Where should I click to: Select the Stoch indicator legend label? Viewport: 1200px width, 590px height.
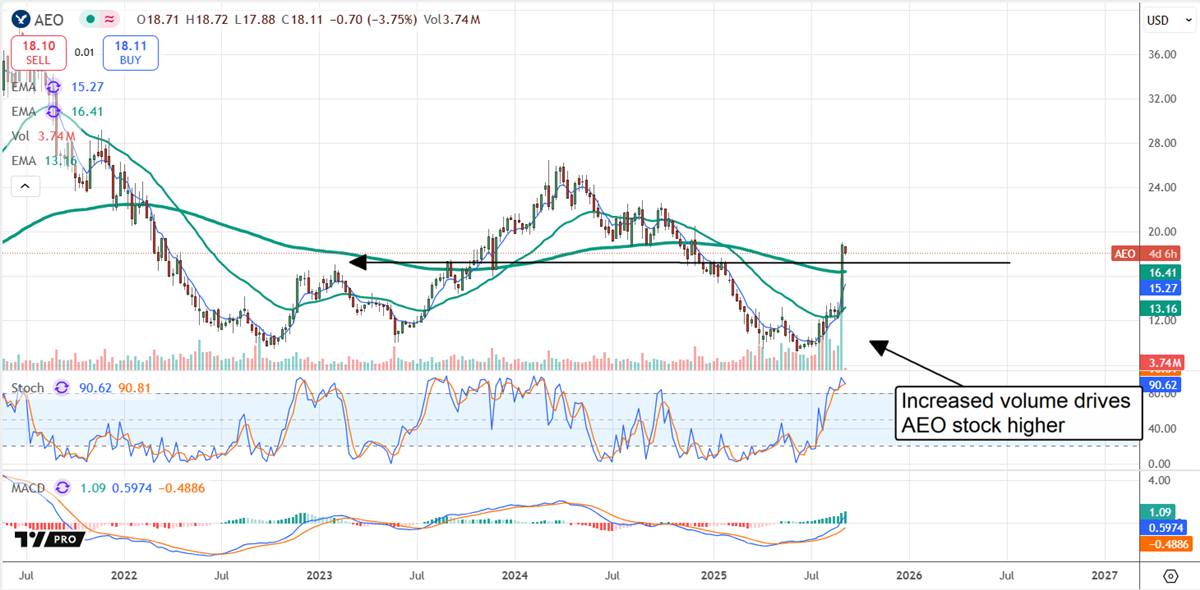pos(28,388)
